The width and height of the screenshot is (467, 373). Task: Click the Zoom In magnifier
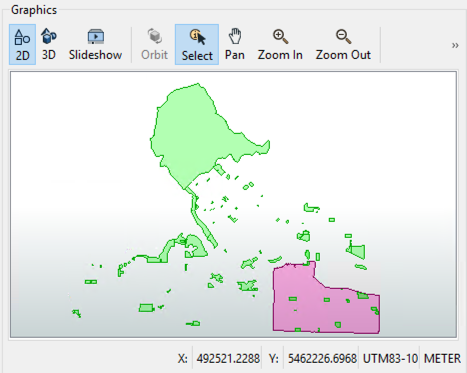280,45
